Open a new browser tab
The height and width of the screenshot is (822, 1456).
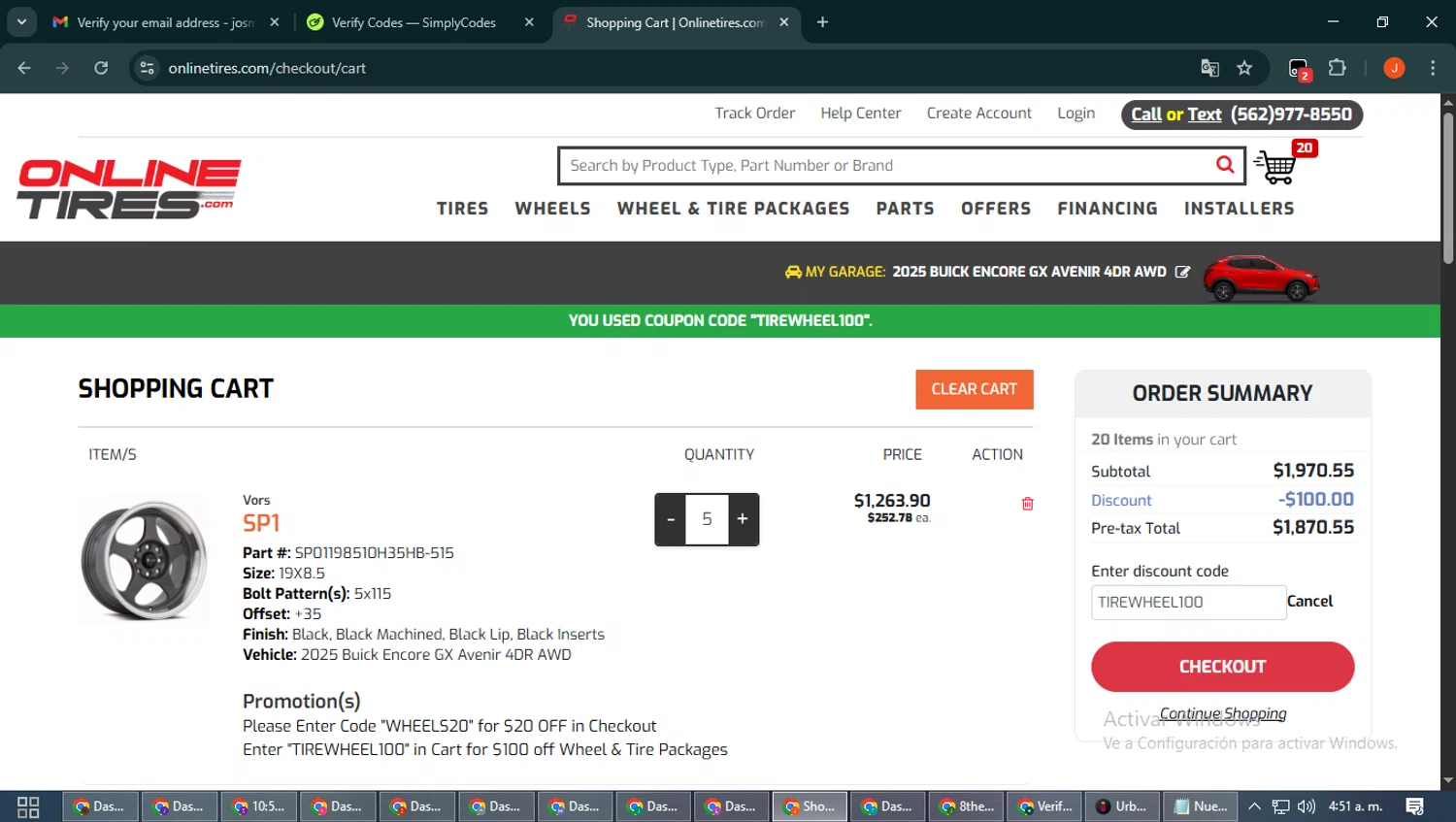[822, 22]
